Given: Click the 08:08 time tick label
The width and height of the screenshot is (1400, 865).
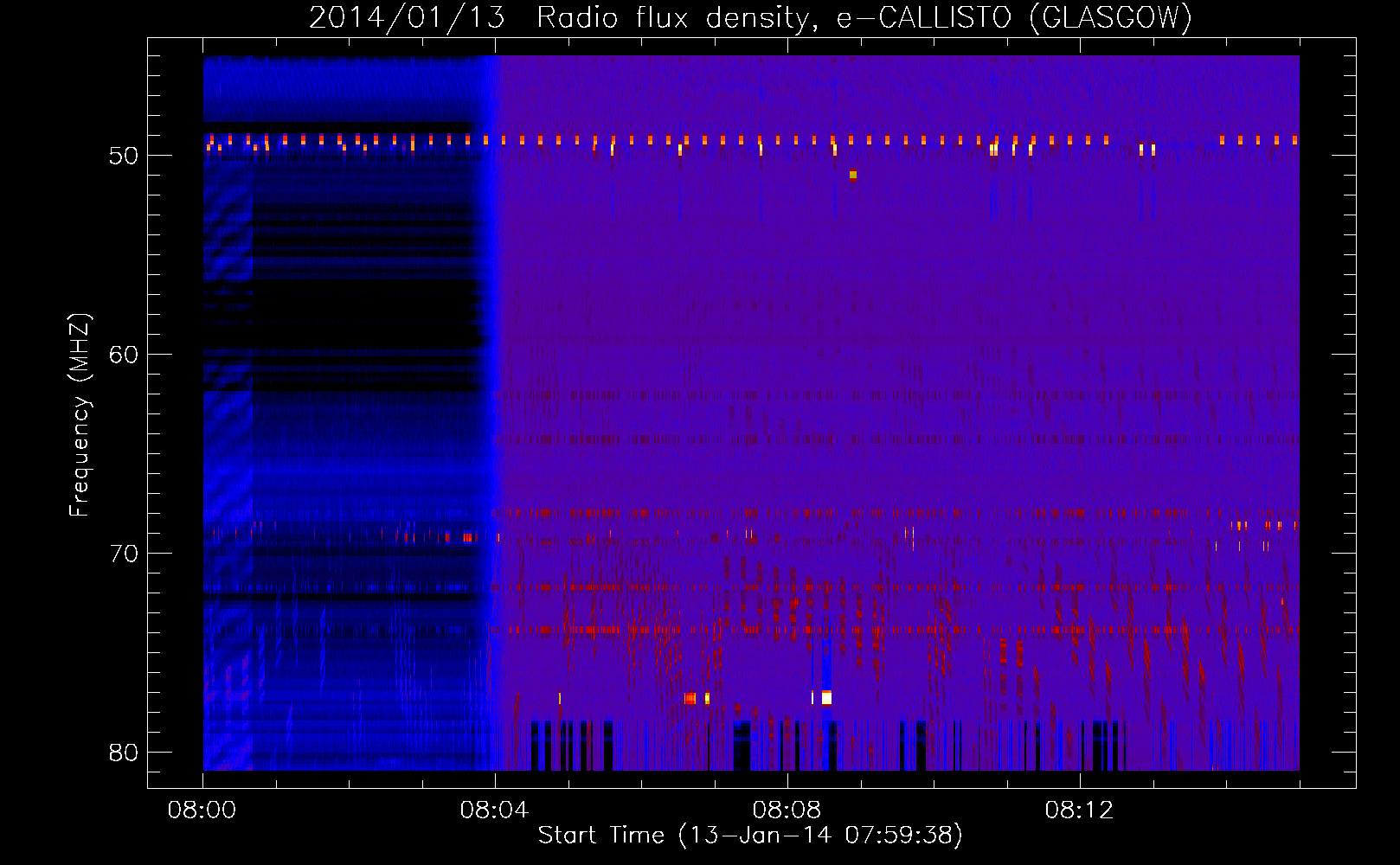Looking at the screenshot, I should tap(787, 811).
